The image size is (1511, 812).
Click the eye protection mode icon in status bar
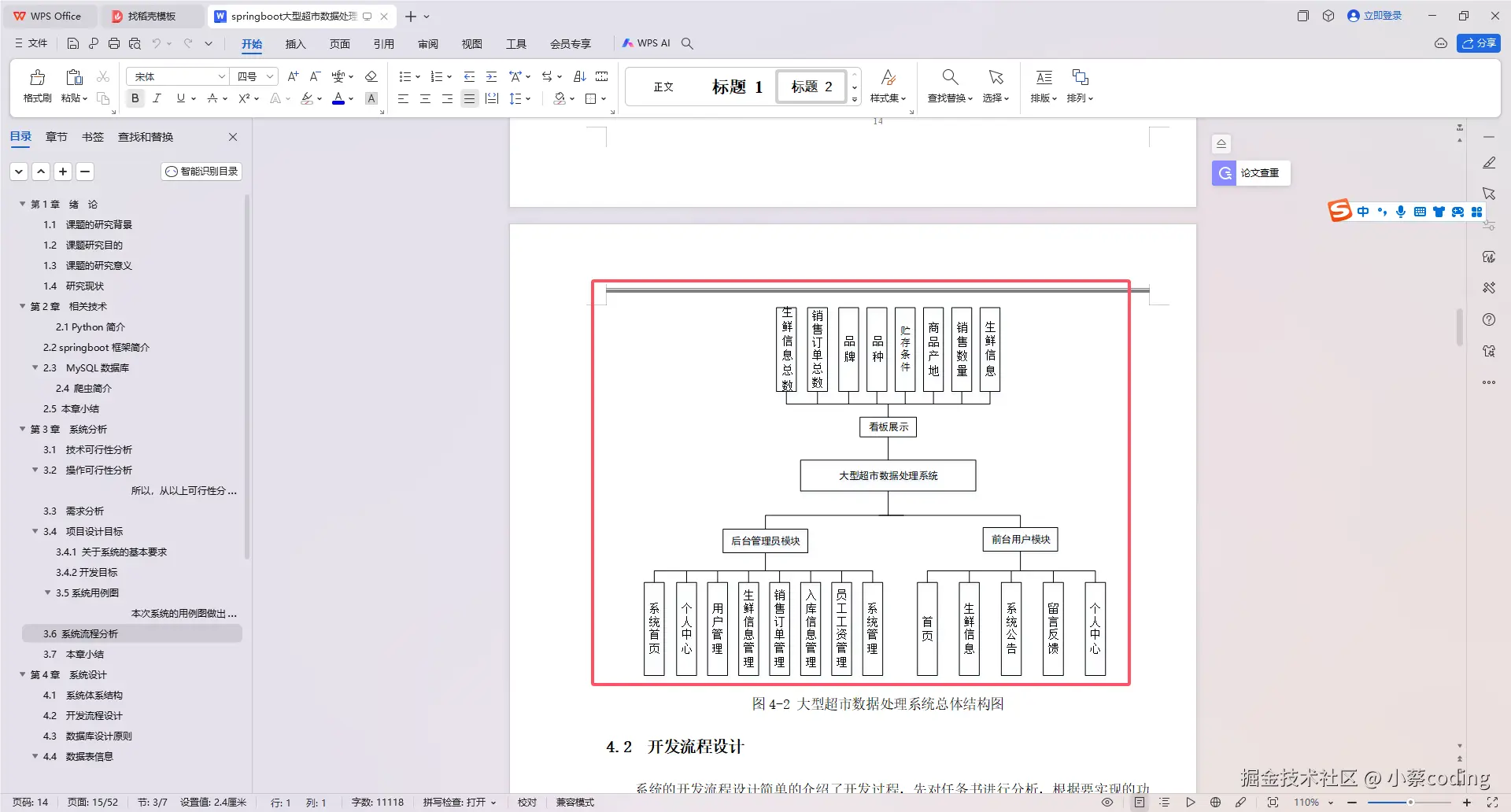[x=1107, y=803]
